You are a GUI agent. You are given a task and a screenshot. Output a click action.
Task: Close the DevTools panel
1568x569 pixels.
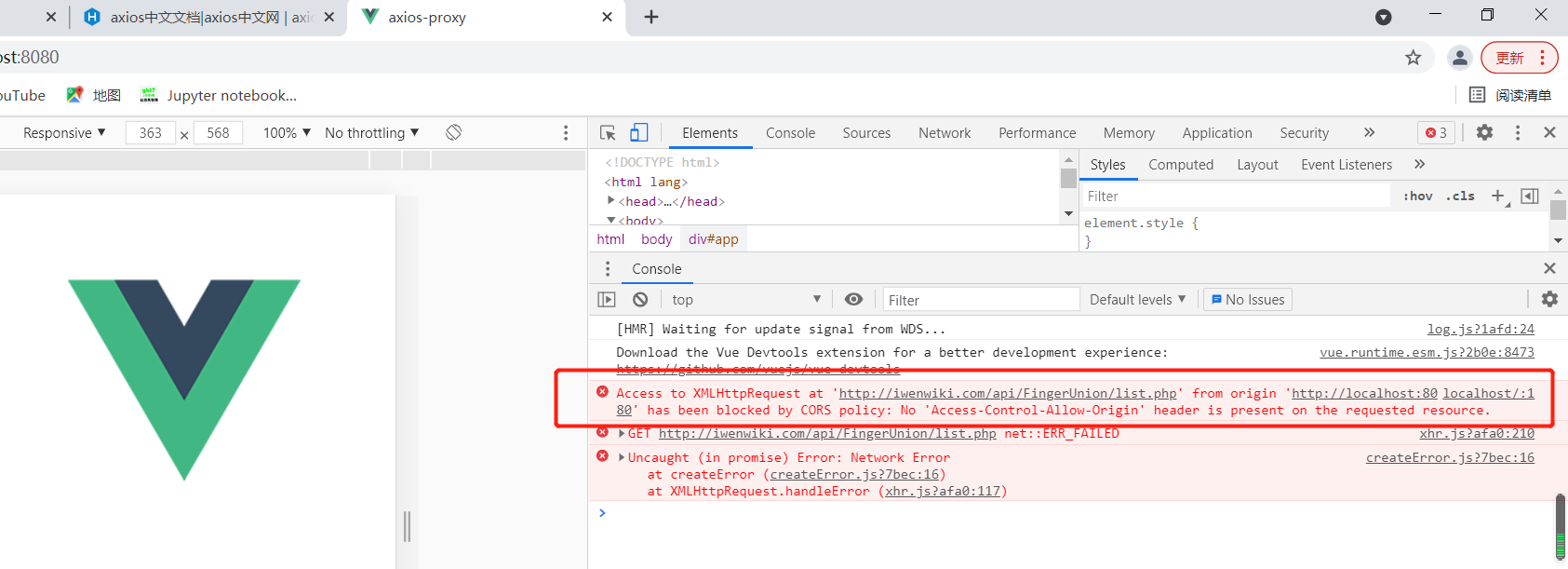click(x=1549, y=132)
